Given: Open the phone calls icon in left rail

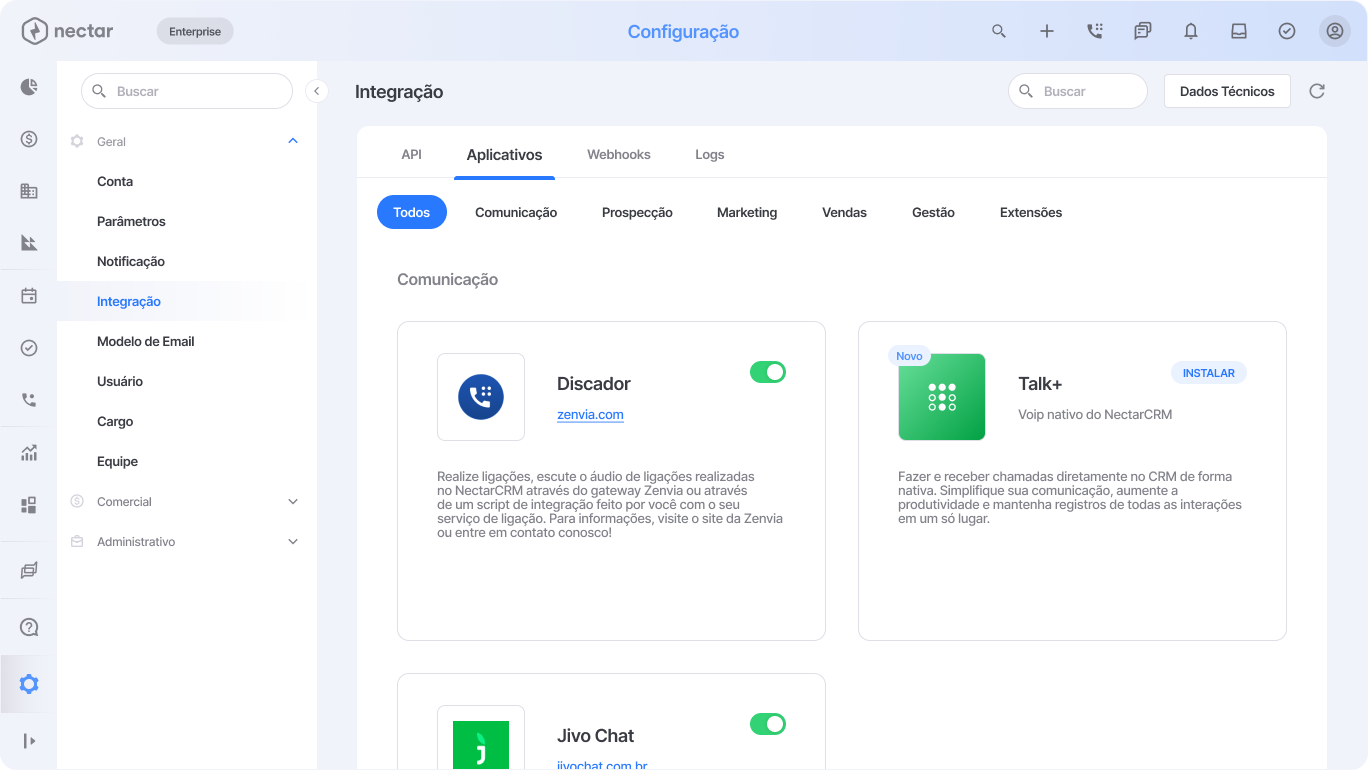Looking at the screenshot, I should pos(29,400).
